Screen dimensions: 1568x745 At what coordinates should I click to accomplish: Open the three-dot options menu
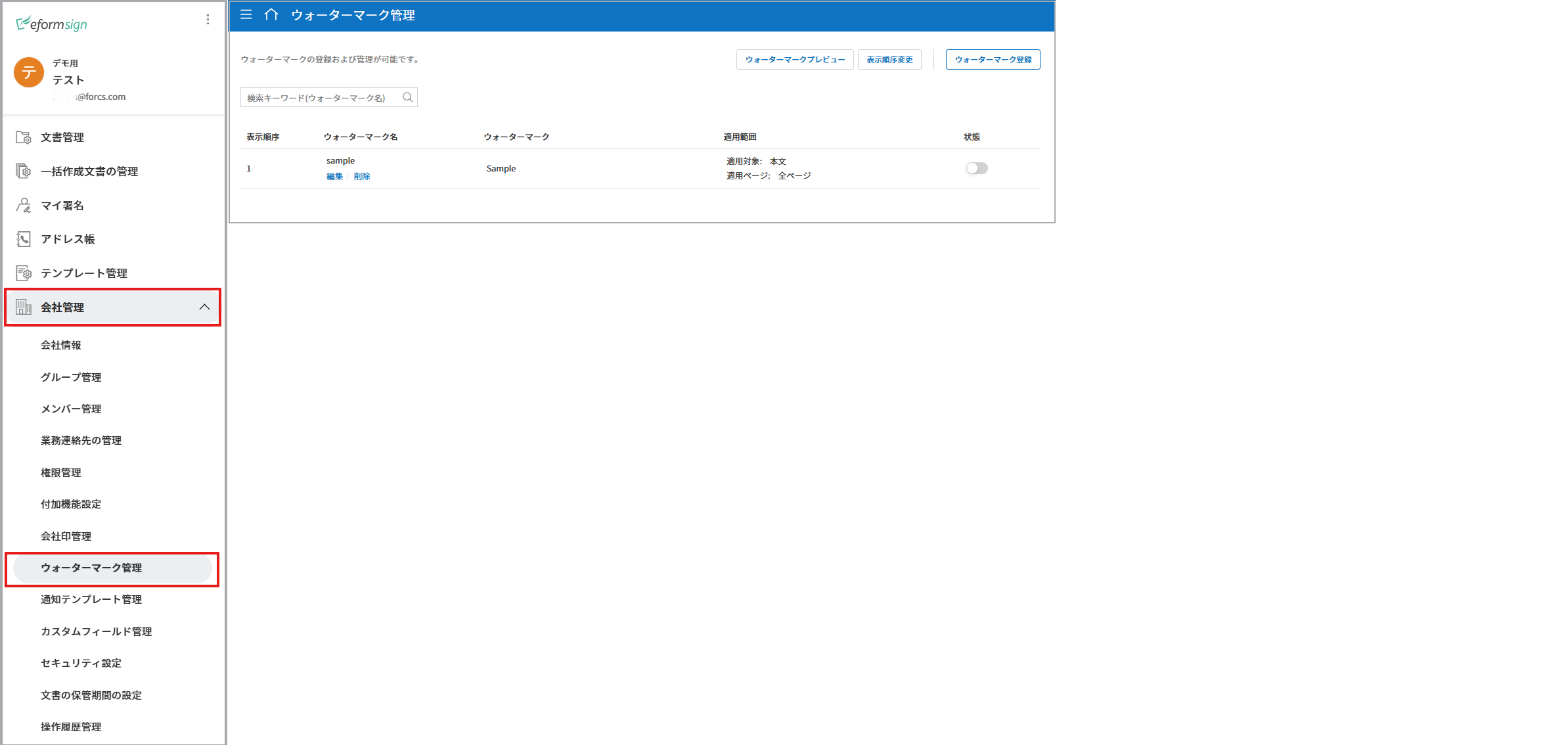208,20
